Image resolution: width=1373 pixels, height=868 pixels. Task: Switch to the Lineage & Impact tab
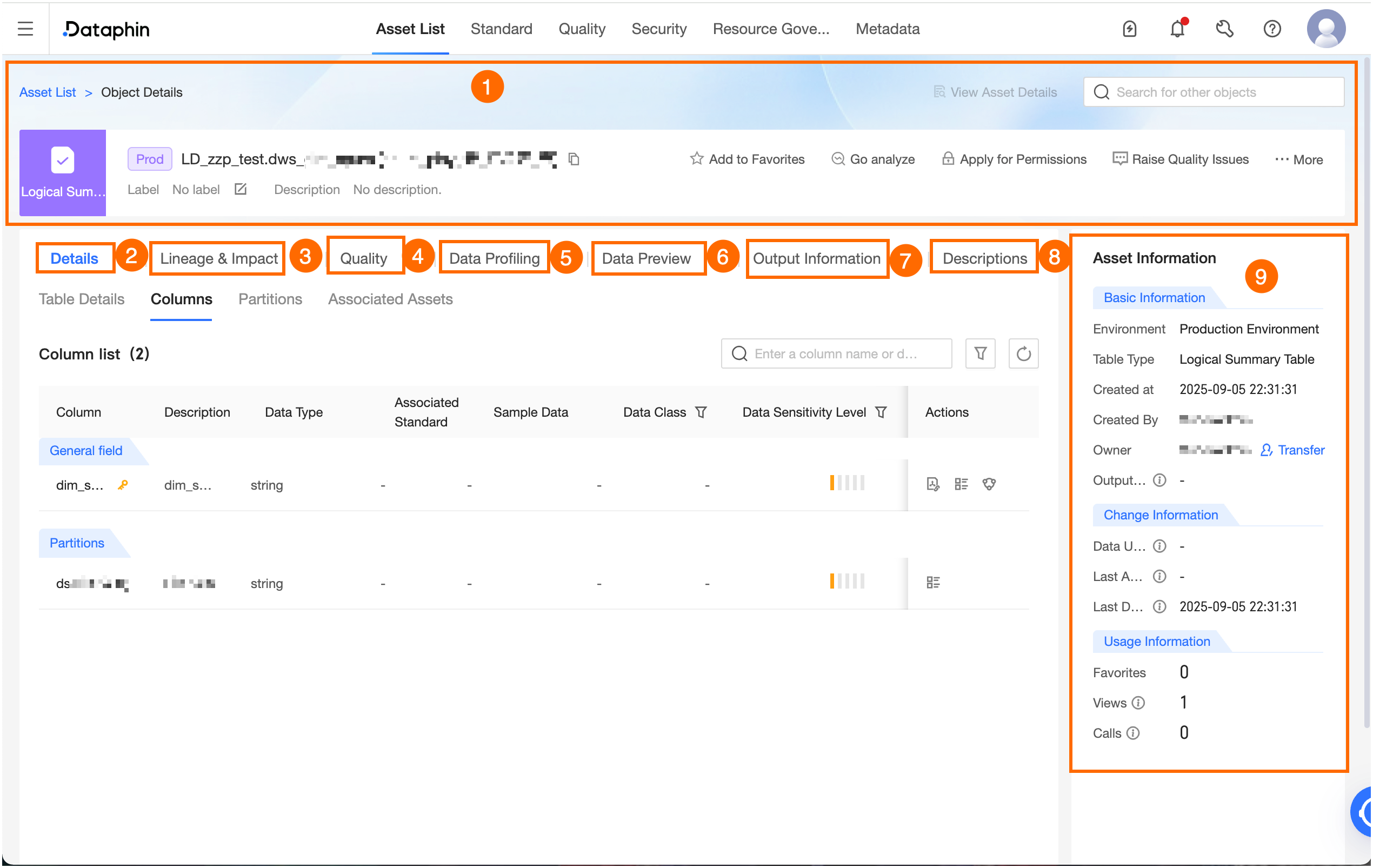click(218, 258)
